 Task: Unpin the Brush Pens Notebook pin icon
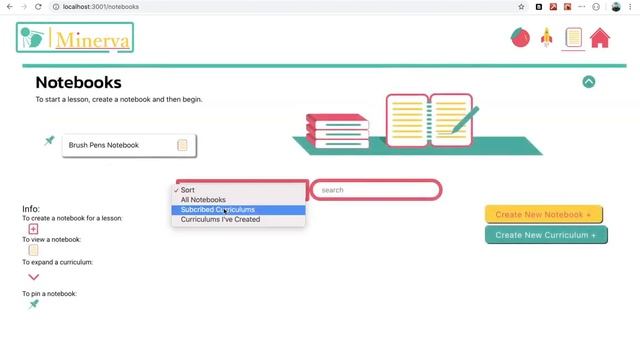tap(49, 141)
